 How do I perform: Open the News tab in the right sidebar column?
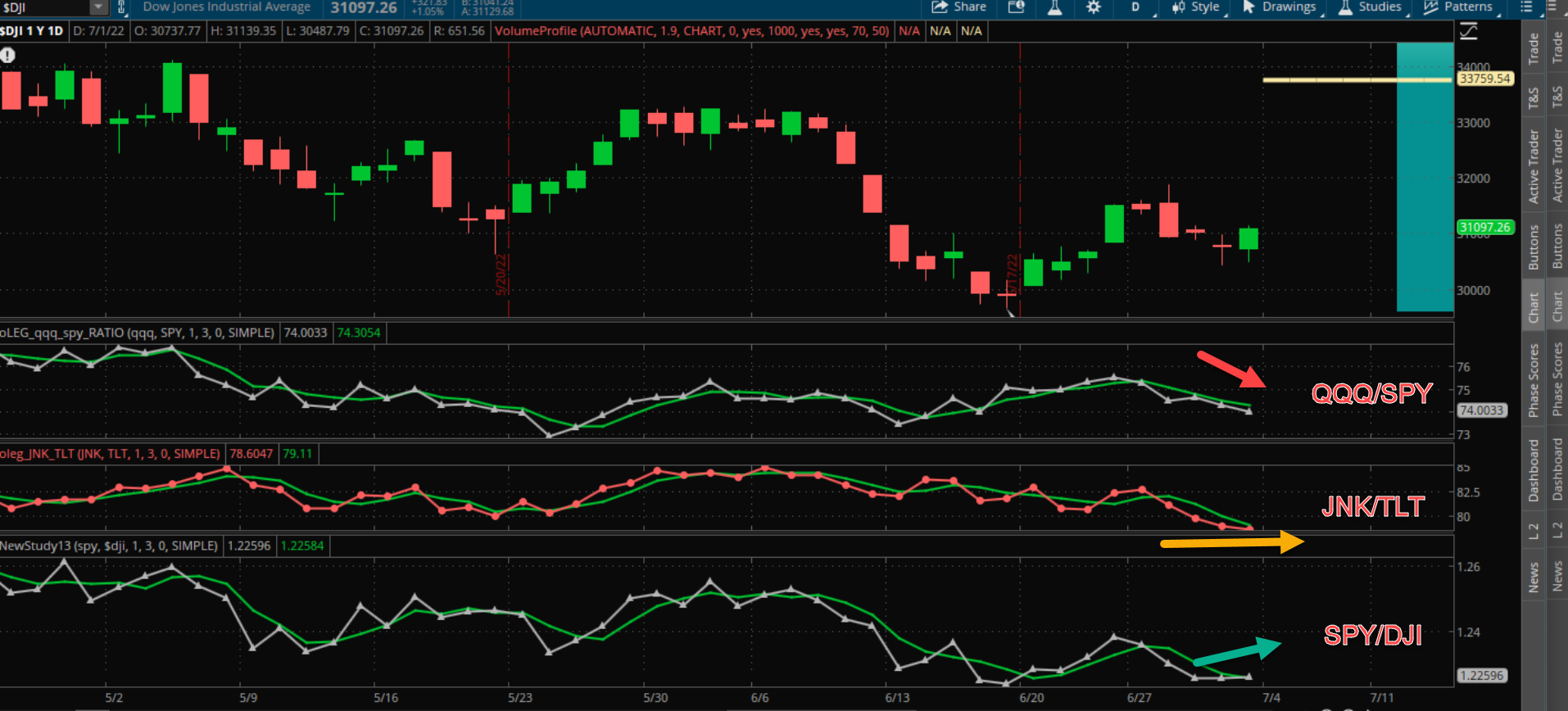tap(1557, 577)
